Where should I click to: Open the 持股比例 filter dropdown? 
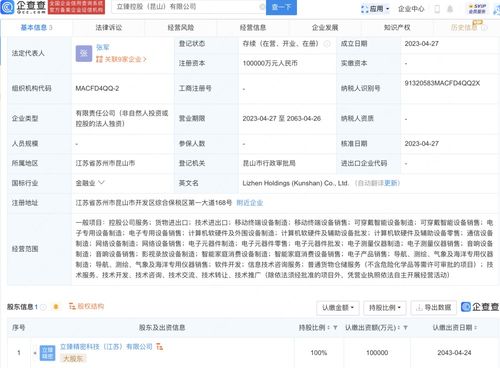tap(384, 307)
